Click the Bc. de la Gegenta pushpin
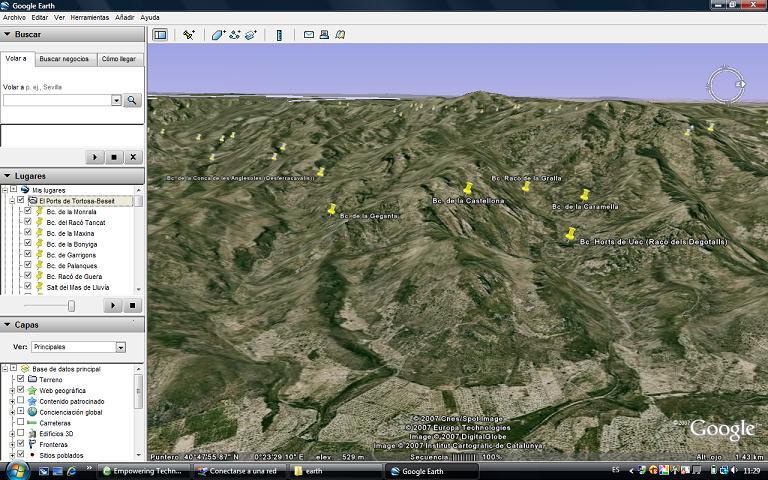This screenshot has height=480, width=768. [332, 209]
